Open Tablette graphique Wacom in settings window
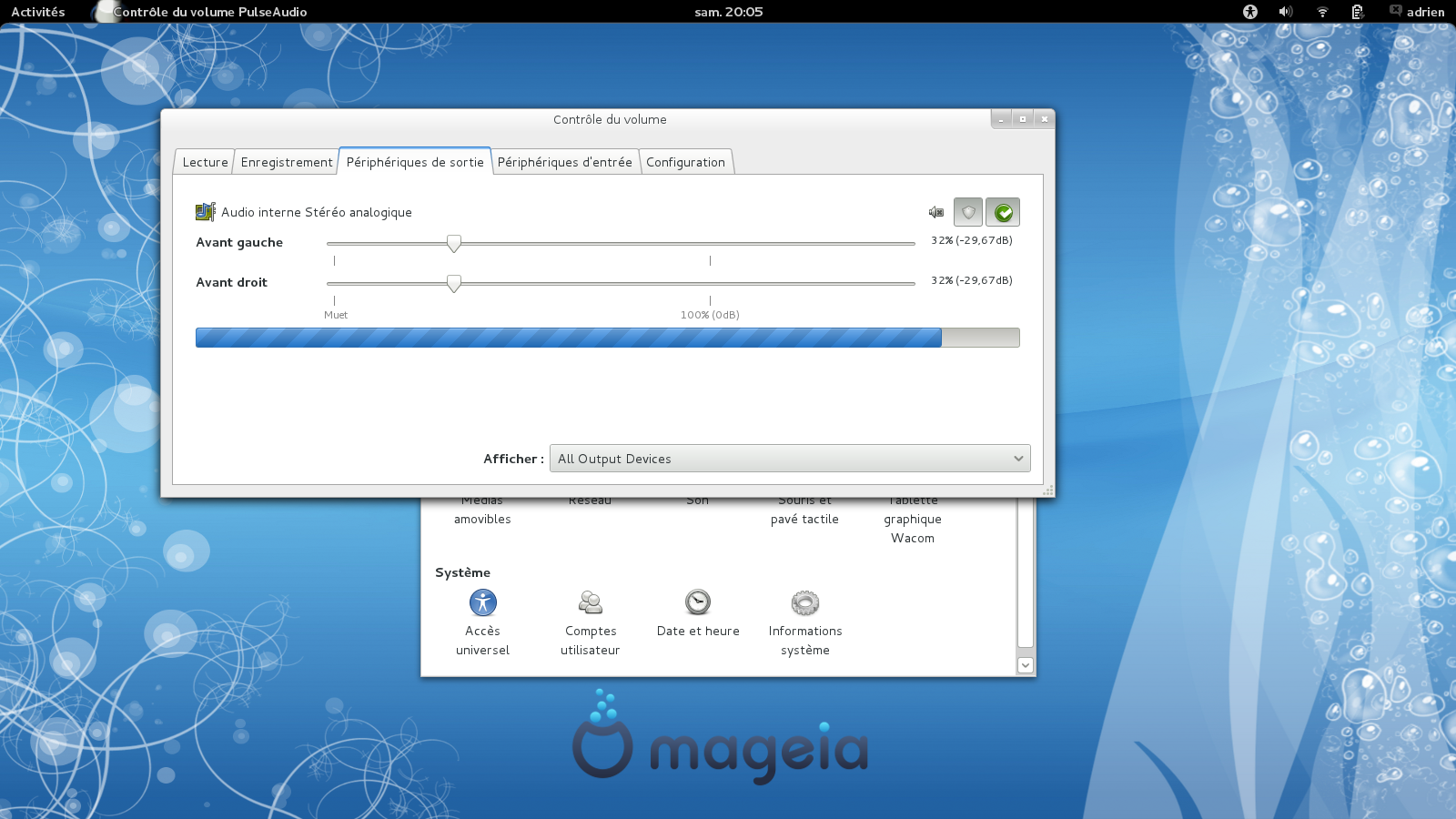Image resolution: width=1456 pixels, height=819 pixels. pos(913,520)
